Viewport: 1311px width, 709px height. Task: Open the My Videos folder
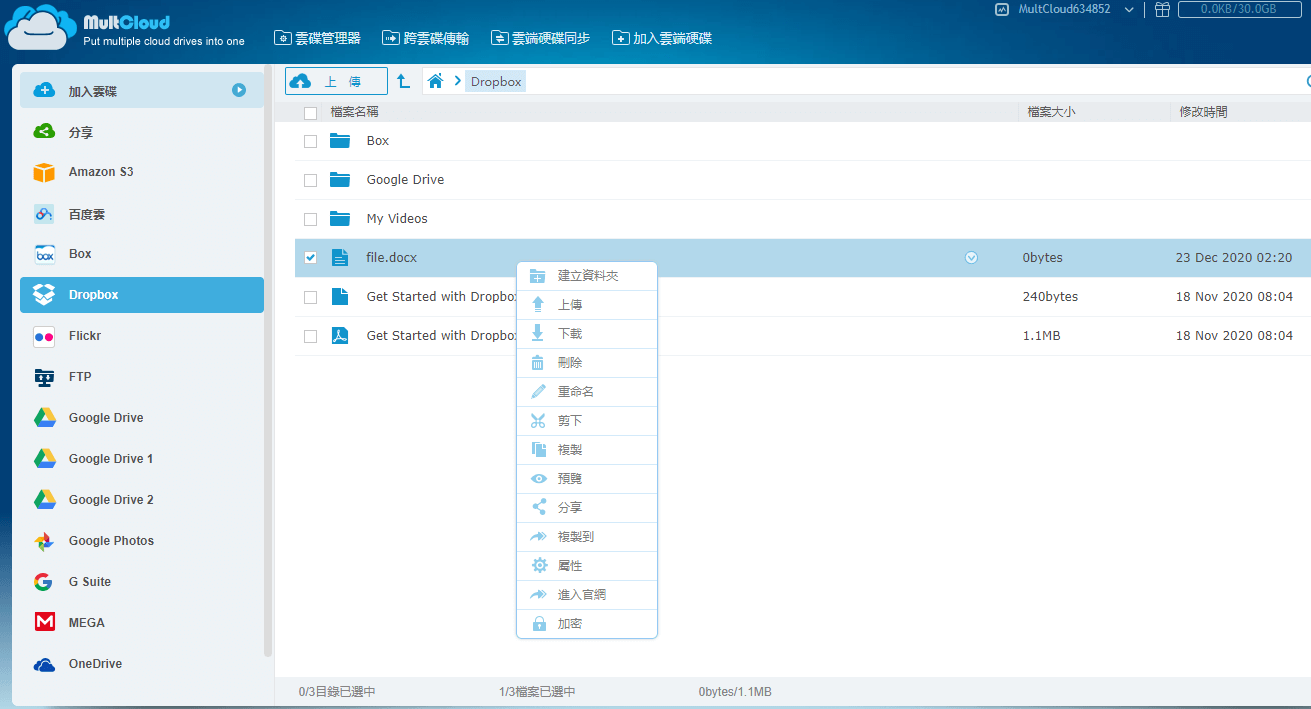tap(397, 219)
